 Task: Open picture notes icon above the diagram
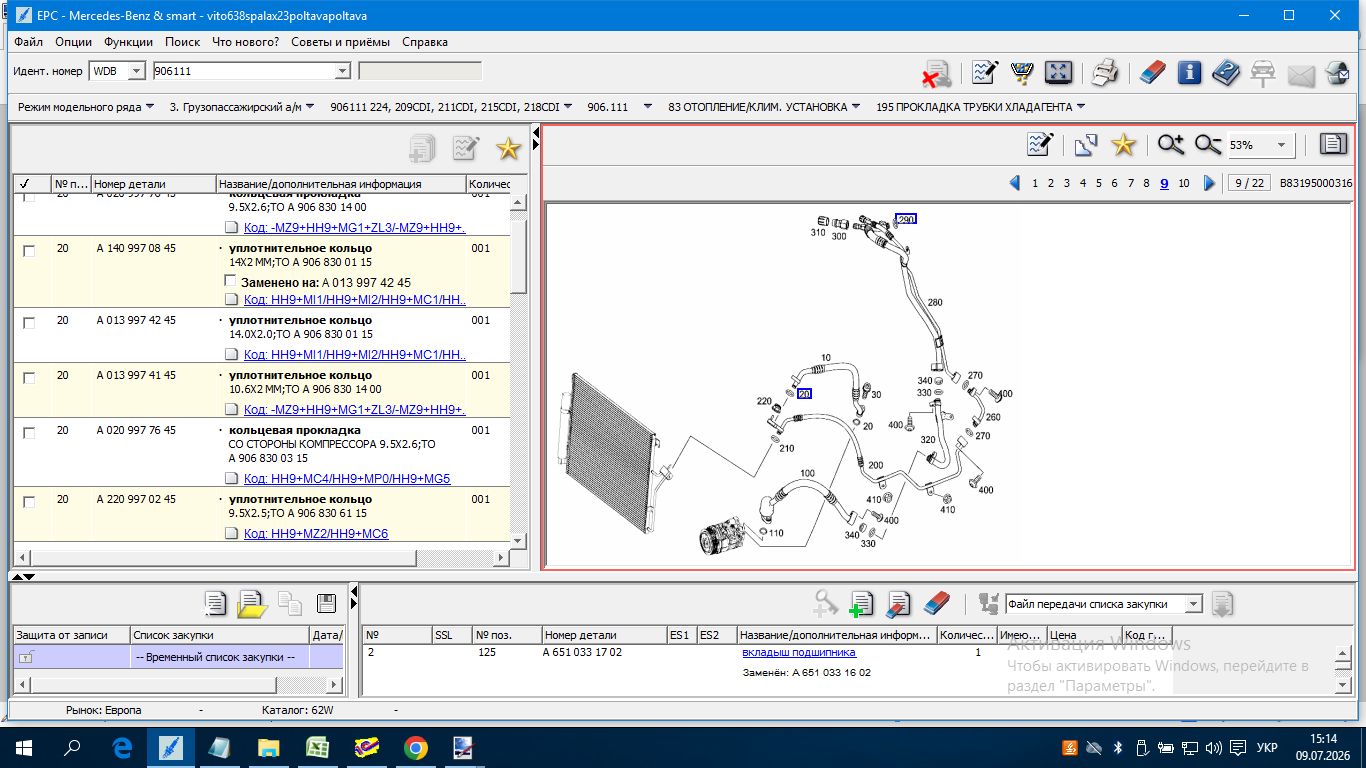pyautogui.click(x=1040, y=145)
